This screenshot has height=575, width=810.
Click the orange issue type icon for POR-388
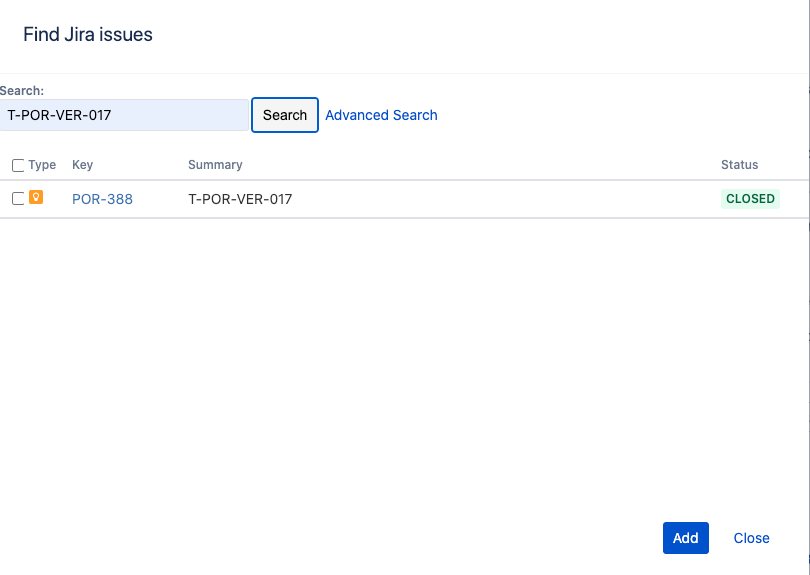tap(36, 198)
